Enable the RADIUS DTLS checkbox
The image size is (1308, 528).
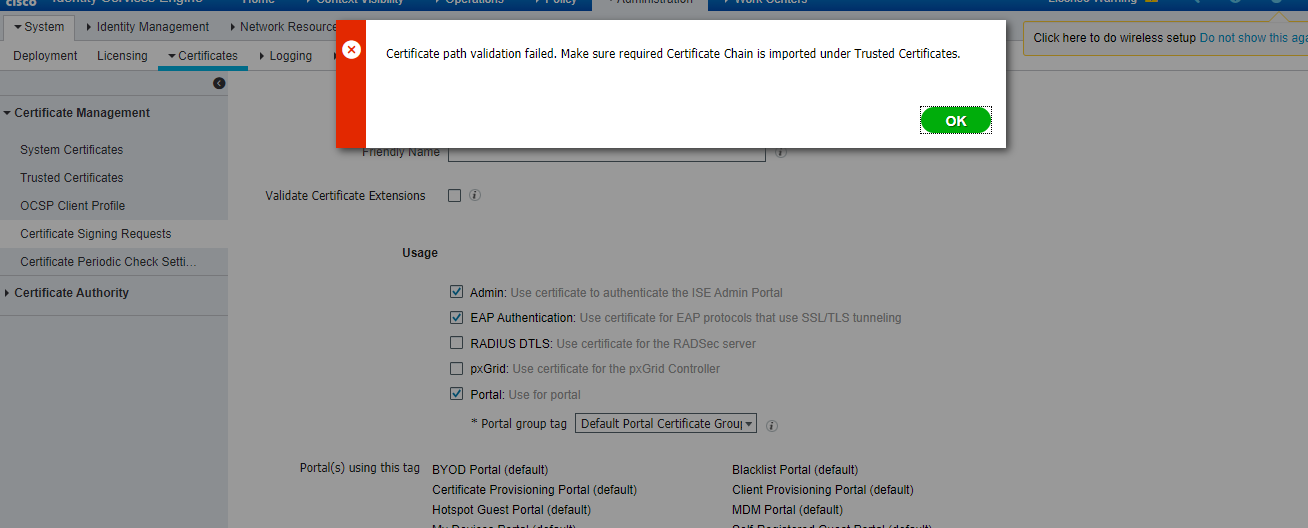pyautogui.click(x=456, y=343)
